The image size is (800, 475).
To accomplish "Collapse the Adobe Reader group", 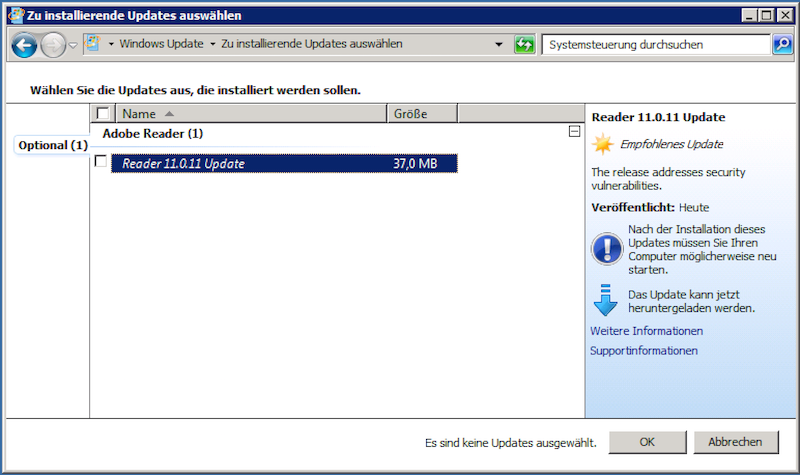I will 574,131.
